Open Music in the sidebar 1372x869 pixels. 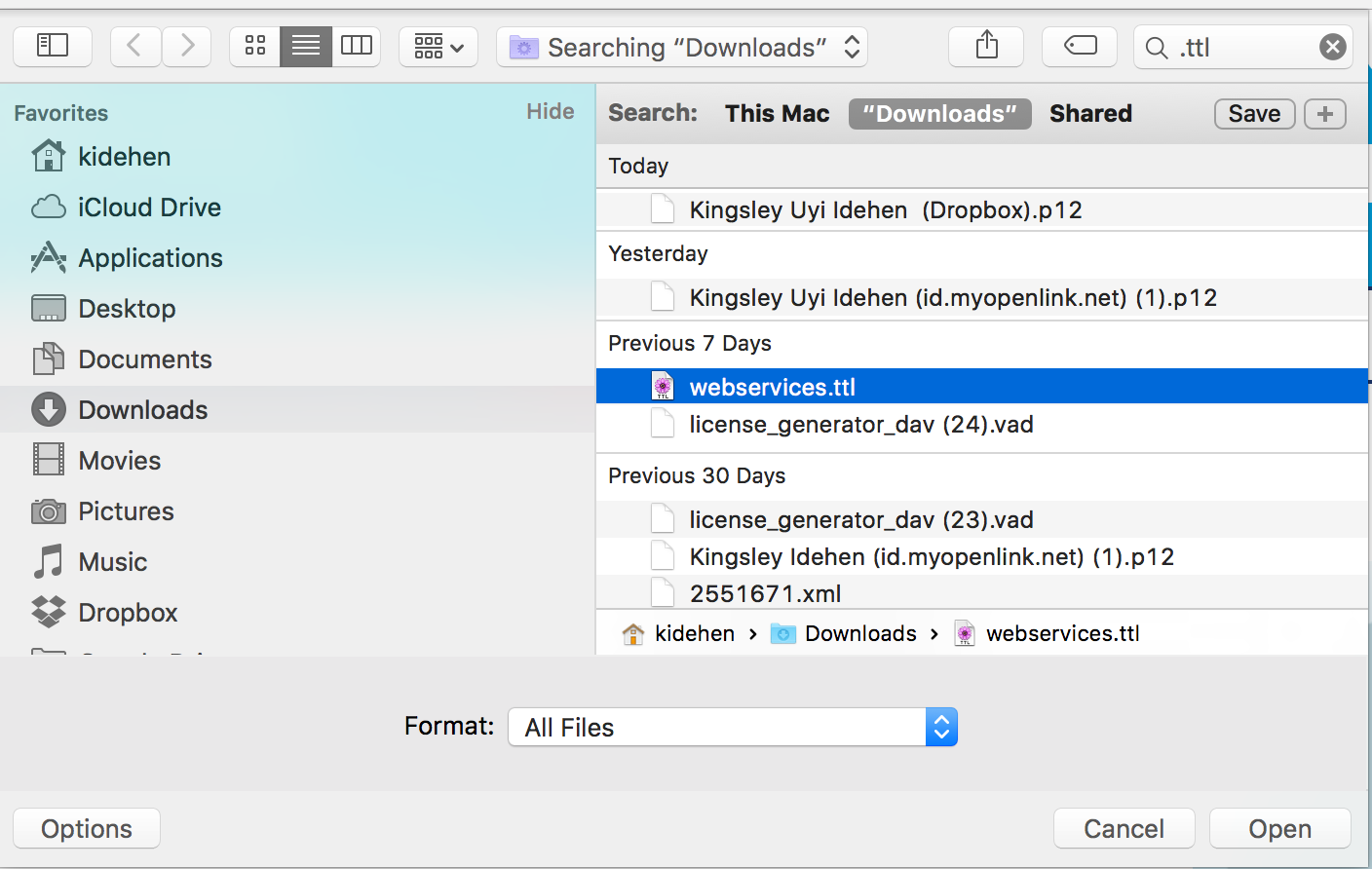click(297, 562)
